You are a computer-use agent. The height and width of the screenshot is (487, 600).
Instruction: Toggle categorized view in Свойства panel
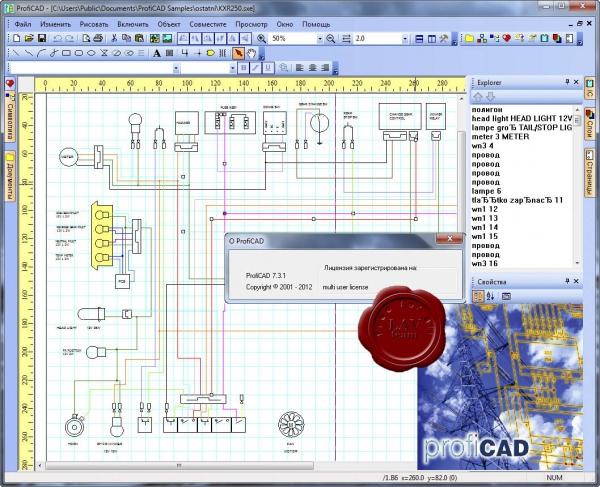tap(478, 296)
